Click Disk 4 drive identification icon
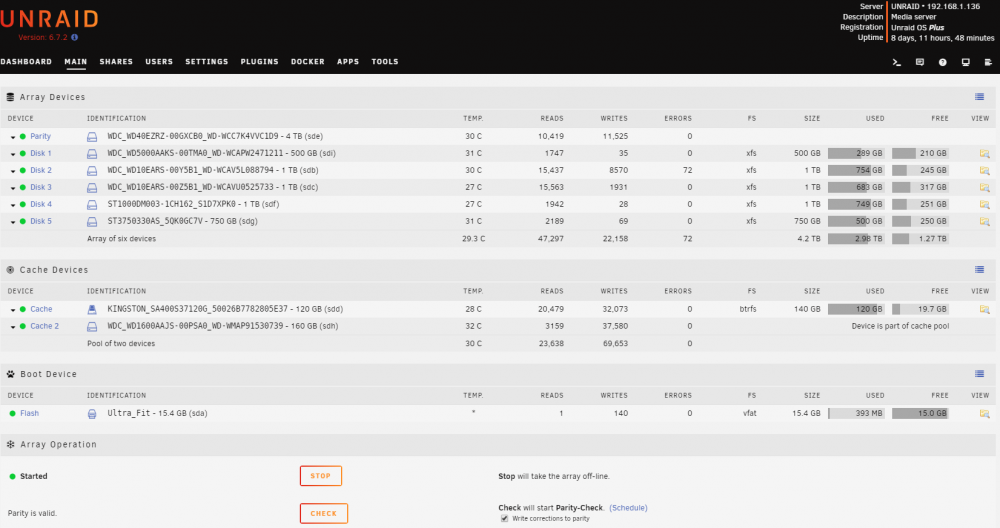 (x=92, y=205)
